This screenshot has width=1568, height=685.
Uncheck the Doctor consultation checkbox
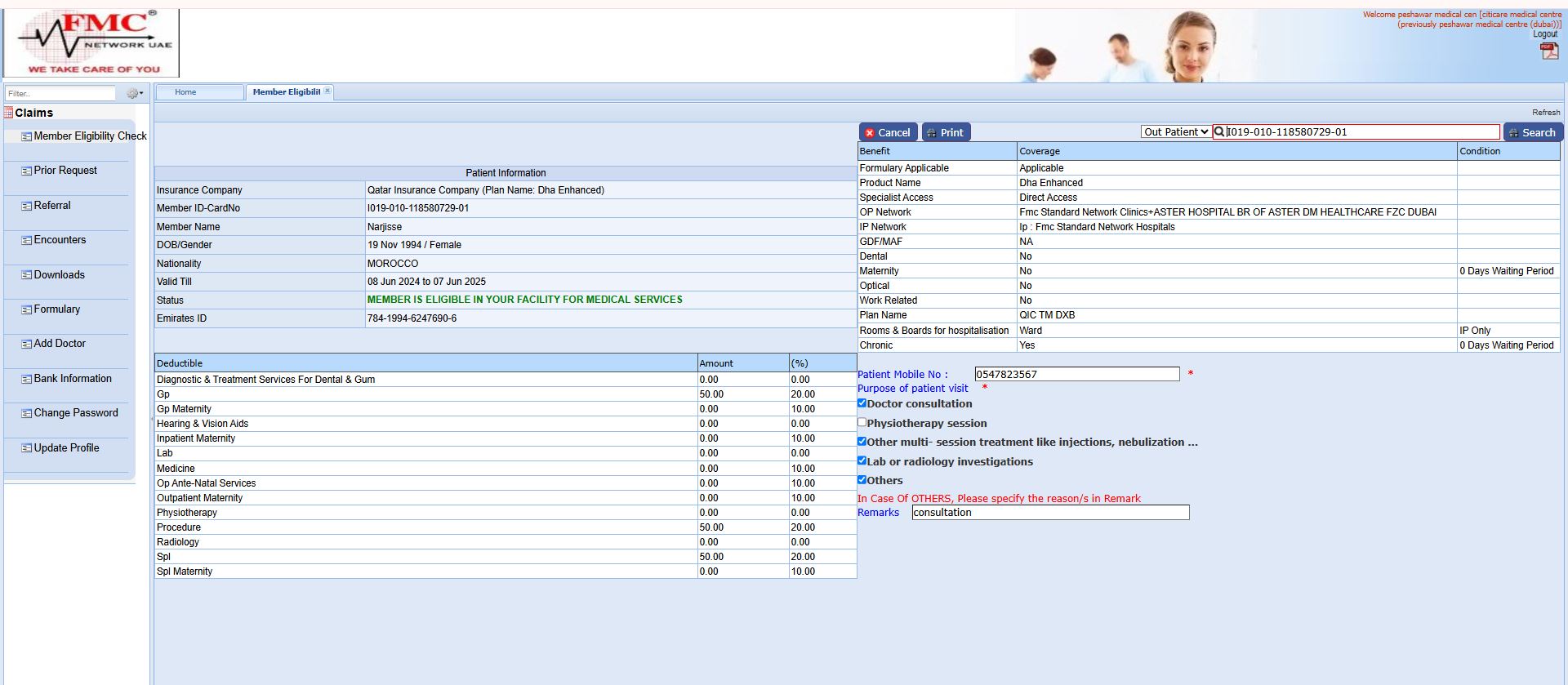tap(862, 403)
